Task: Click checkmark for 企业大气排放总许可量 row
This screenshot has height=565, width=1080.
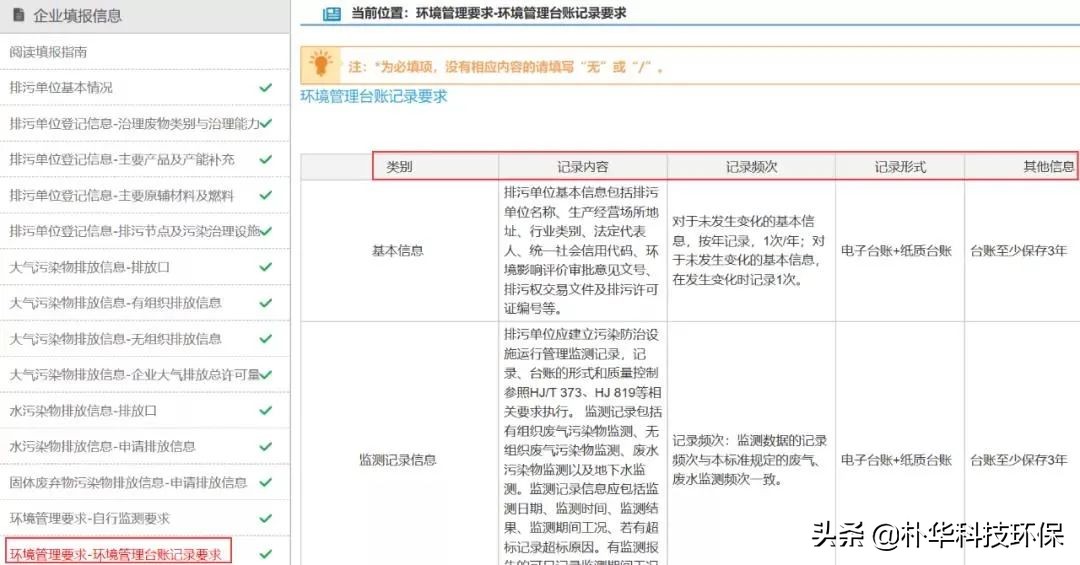Action: pyautogui.click(x=265, y=374)
